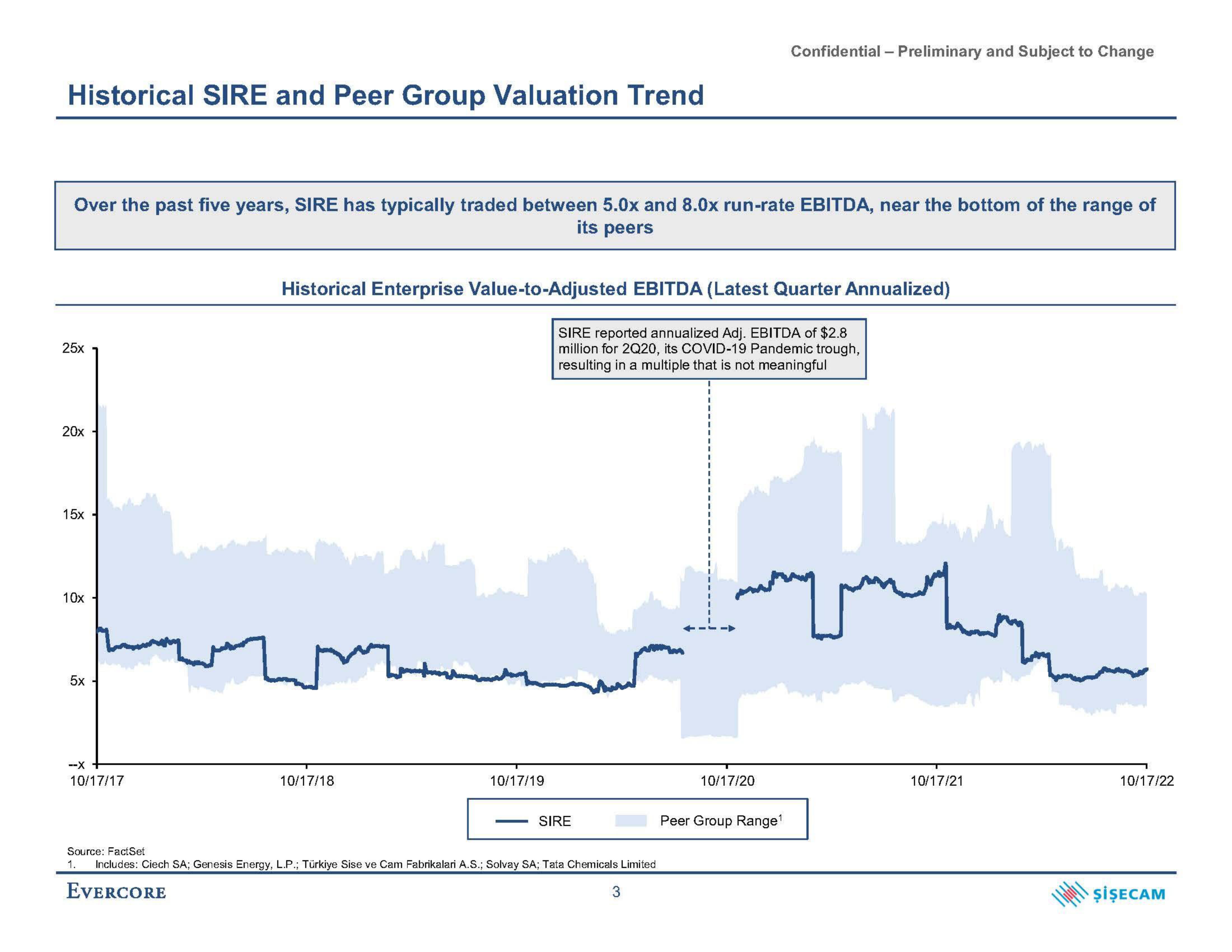Viewport: 1232px width, 952px height.
Task: Click the 10x y-axis label
Action: pos(73,597)
